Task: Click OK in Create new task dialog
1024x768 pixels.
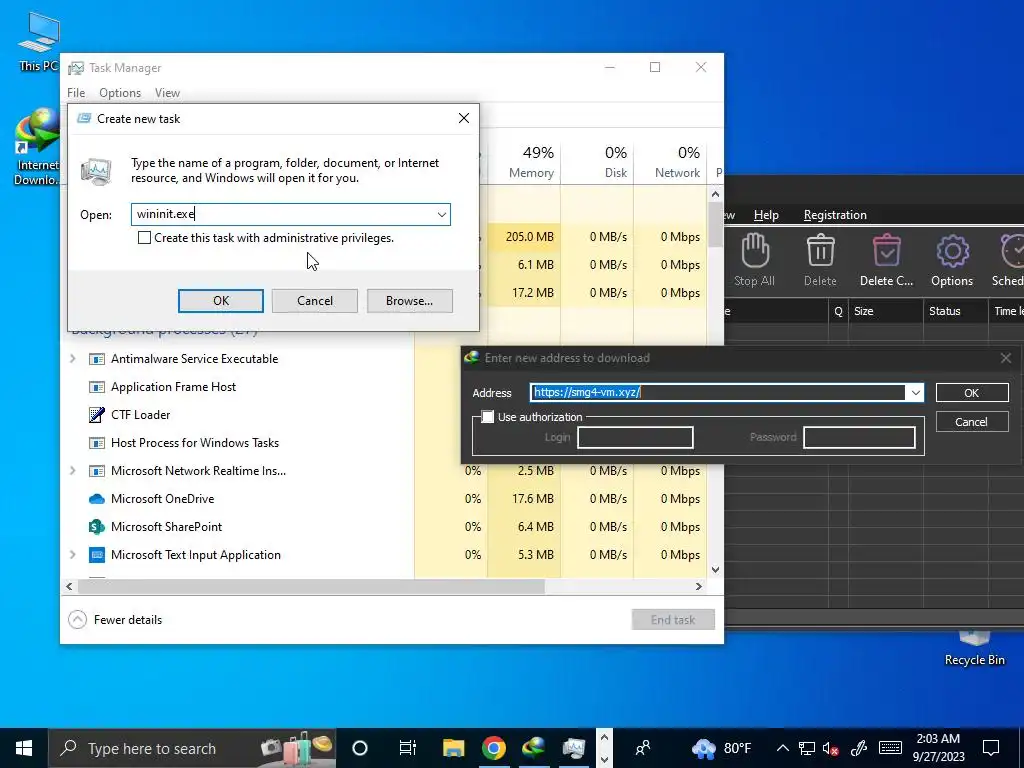Action: coord(221,300)
